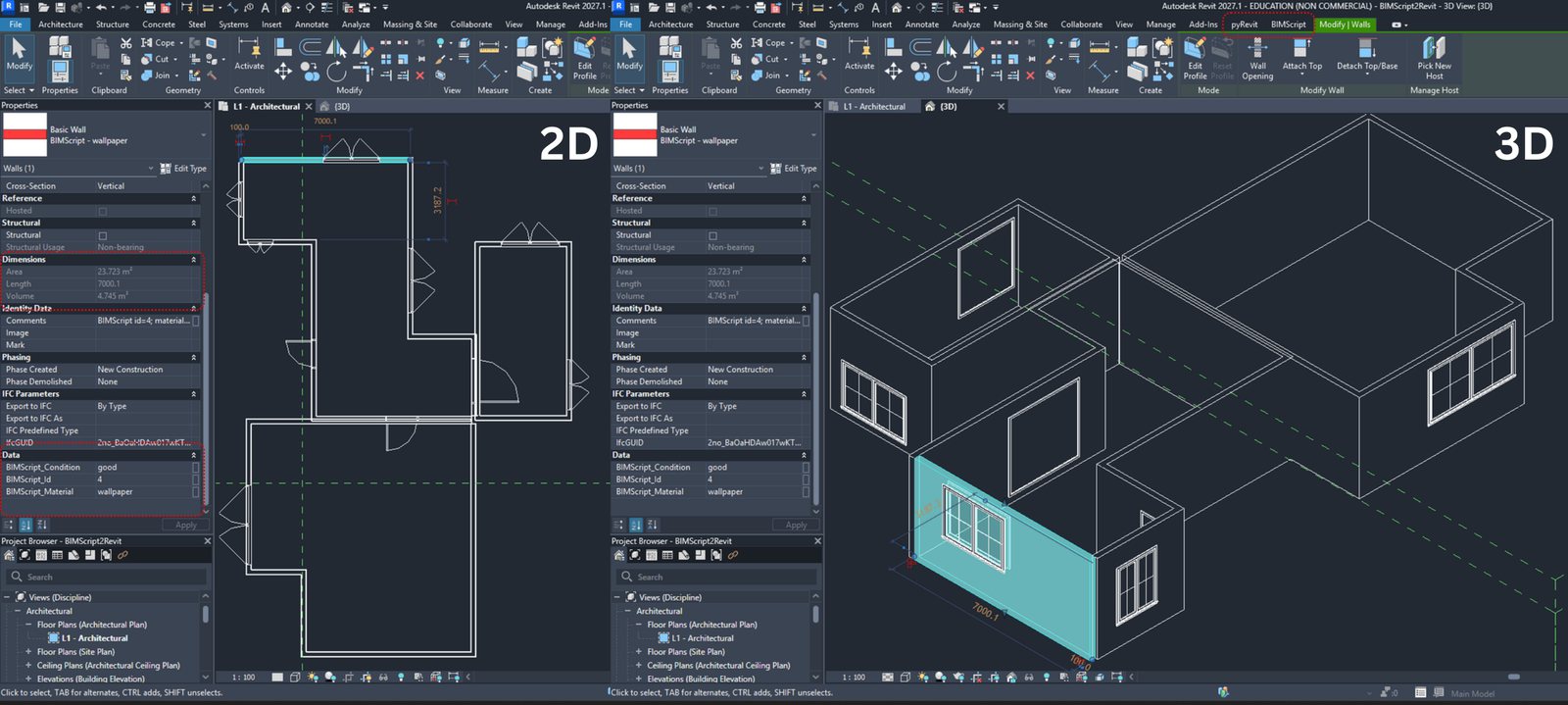Select the Move tool in the right window ribbon
Image resolution: width=1568 pixels, height=705 pixels.
[x=893, y=72]
